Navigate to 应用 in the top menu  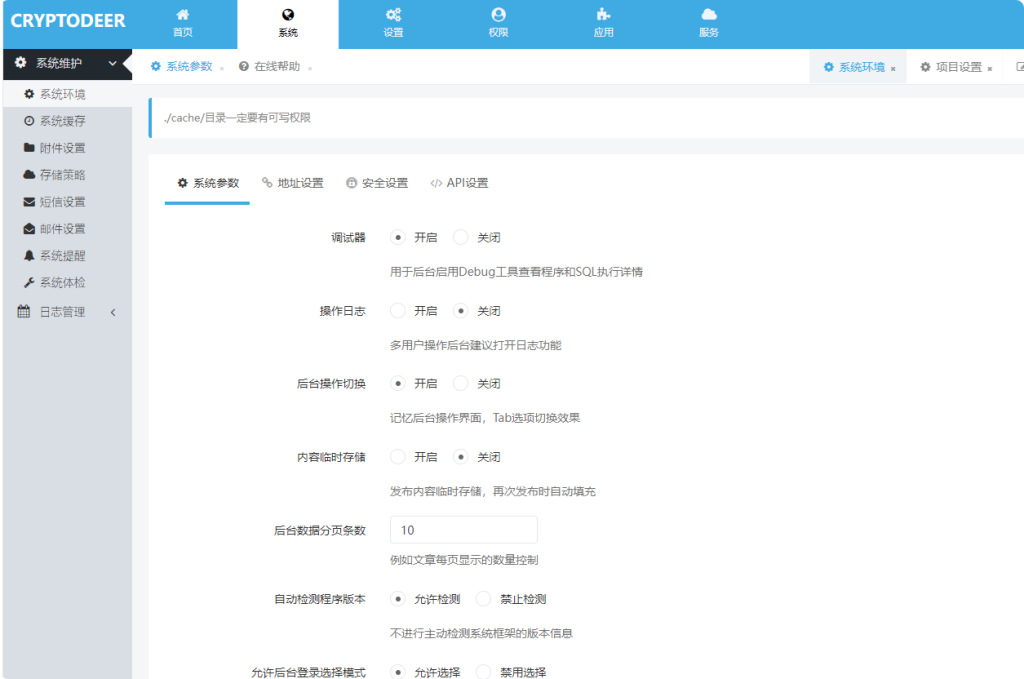point(604,22)
